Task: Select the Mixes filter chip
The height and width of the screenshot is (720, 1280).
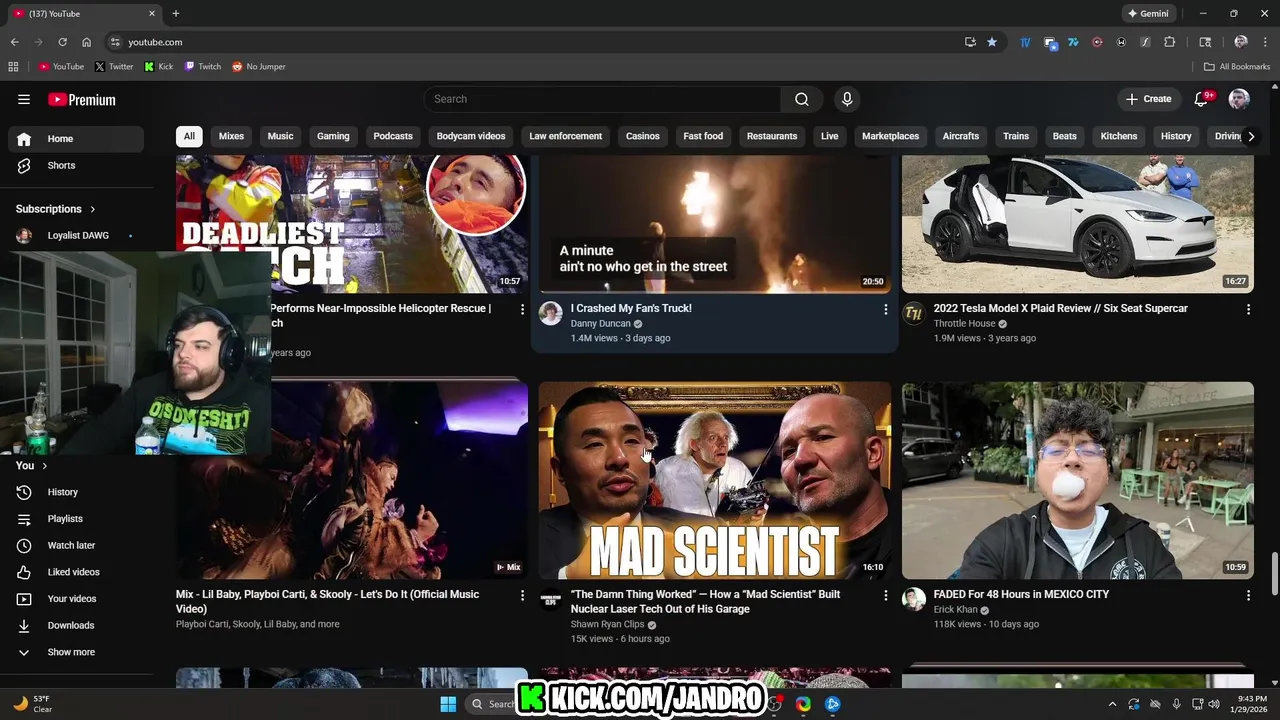Action: pos(231,136)
